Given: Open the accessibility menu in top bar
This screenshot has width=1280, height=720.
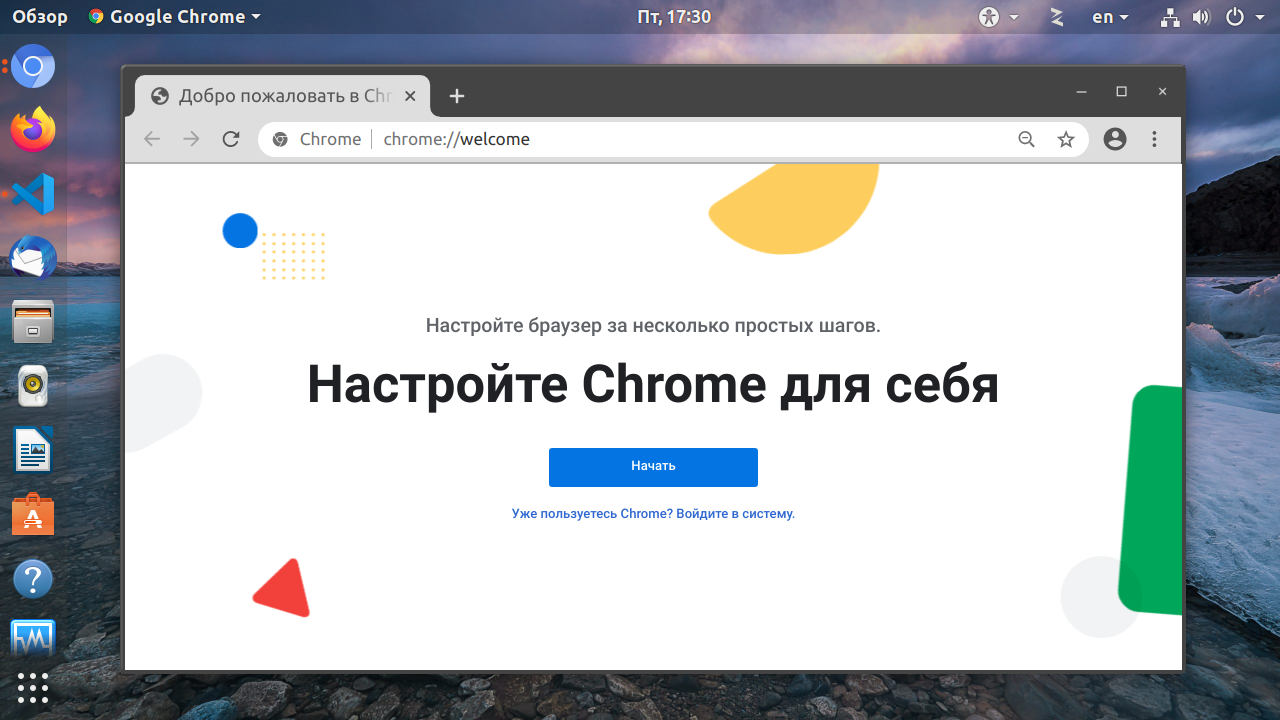Looking at the screenshot, I should point(998,16).
